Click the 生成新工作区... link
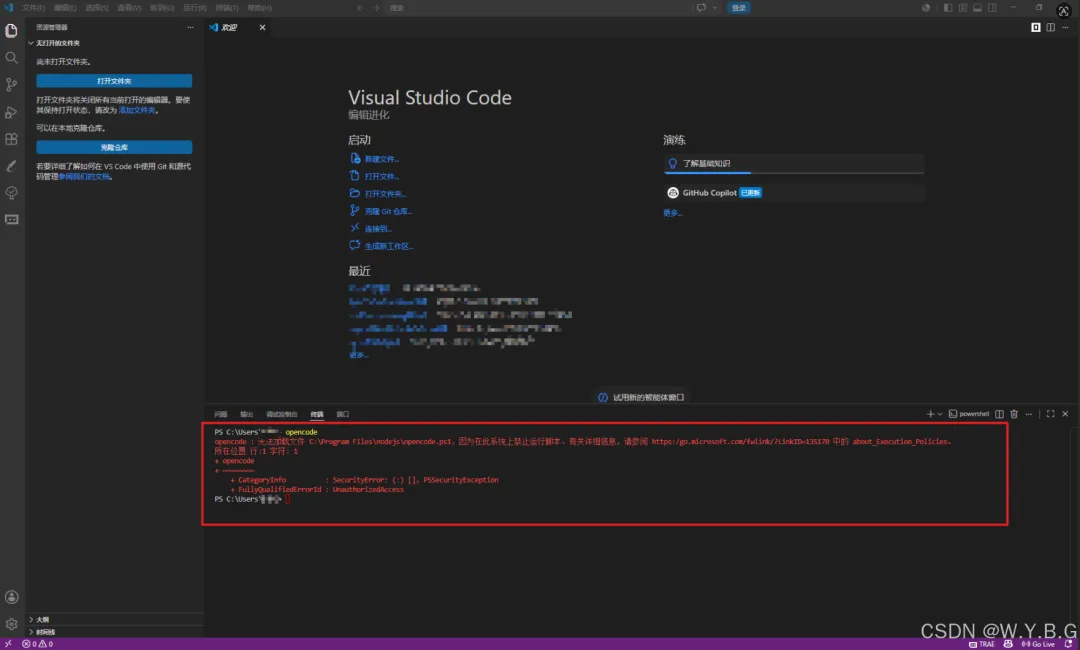The width and height of the screenshot is (1080, 650). click(x=382, y=246)
